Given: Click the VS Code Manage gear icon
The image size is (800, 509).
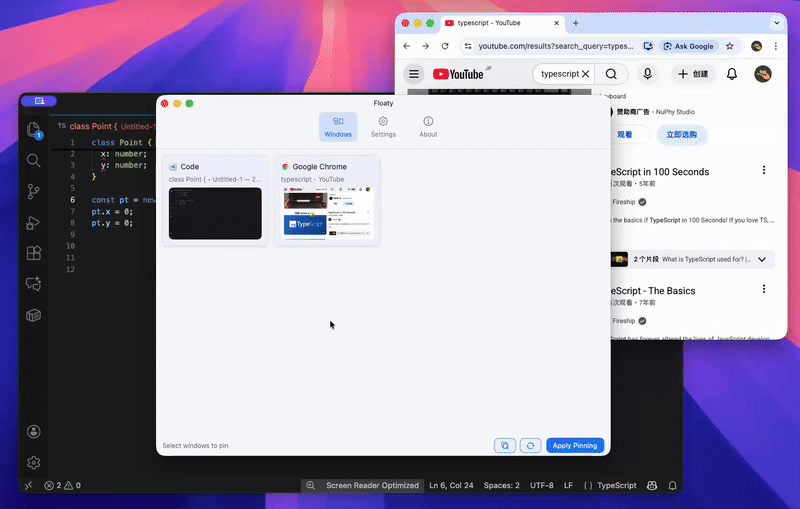Looking at the screenshot, I should (34, 462).
